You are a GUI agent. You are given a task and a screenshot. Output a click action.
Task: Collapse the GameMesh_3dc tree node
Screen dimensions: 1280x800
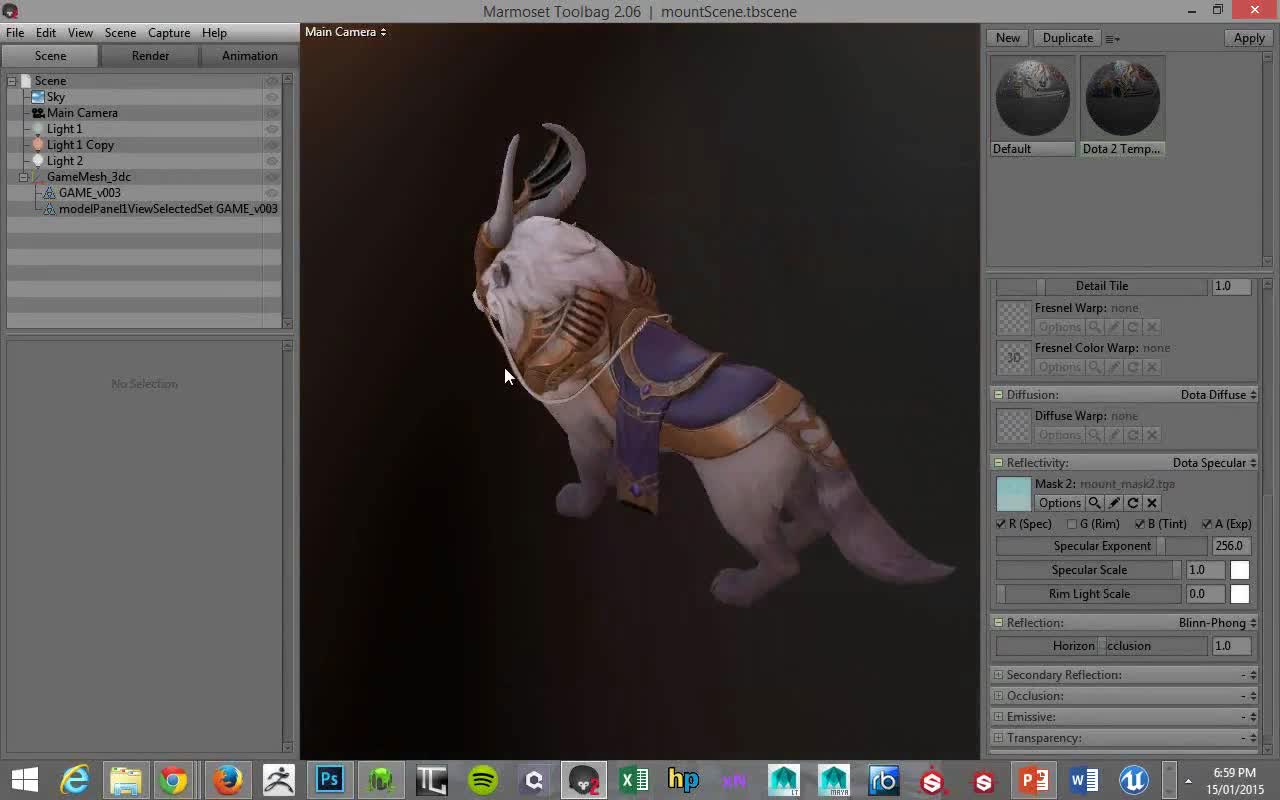pos(24,177)
